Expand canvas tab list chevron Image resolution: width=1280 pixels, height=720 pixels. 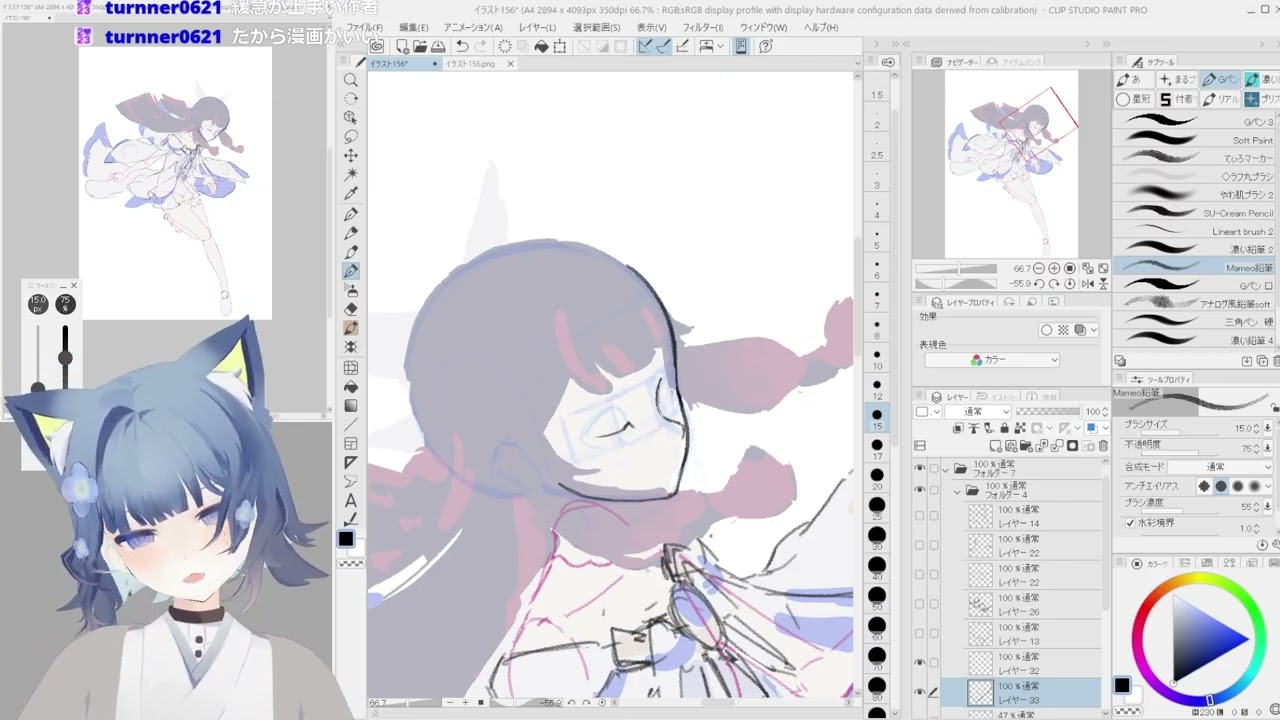click(x=858, y=63)
